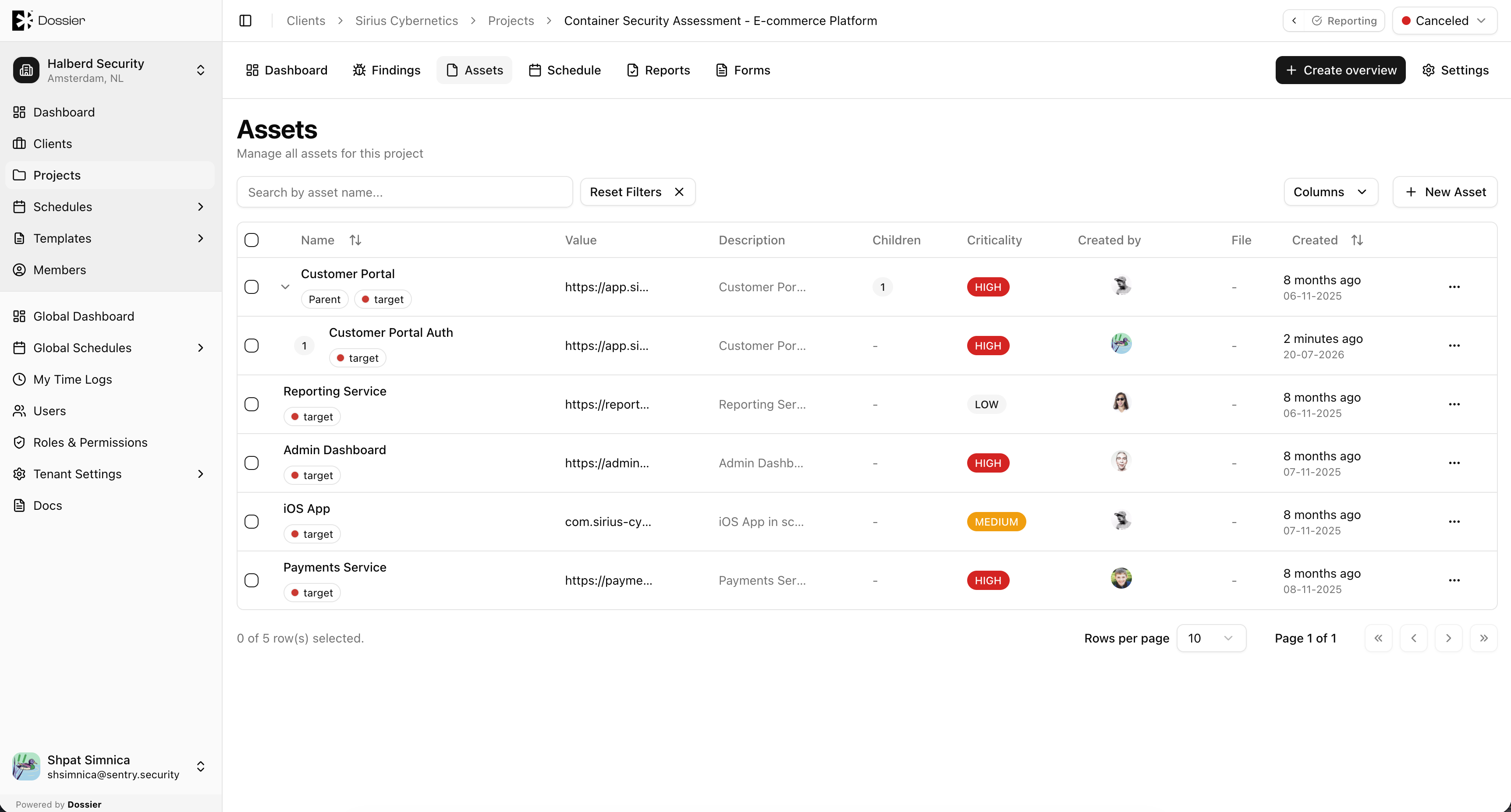Go to last page double-arrow
This screenshot has height=812, width=1511.
pos(1483,638)
